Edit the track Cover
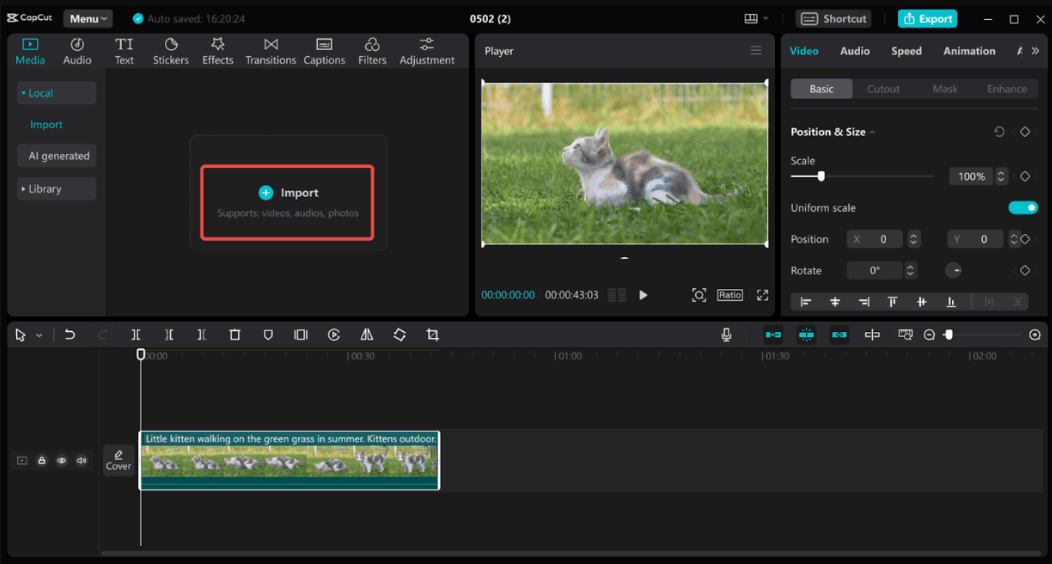 point(119,460)
